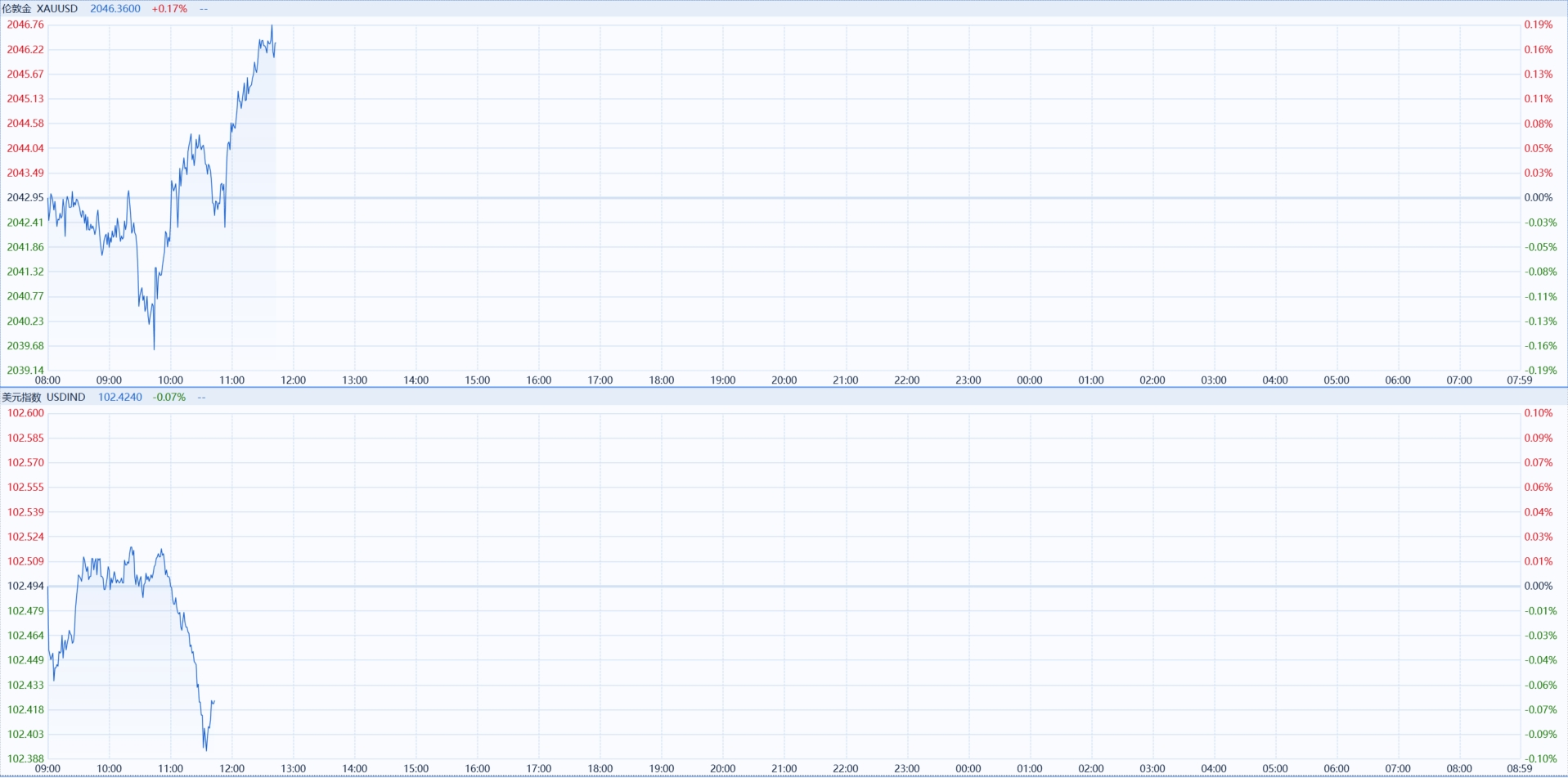Click the 2040.77 price axis label
Screen dimensions: 1568x778
[x=25, y=297]
